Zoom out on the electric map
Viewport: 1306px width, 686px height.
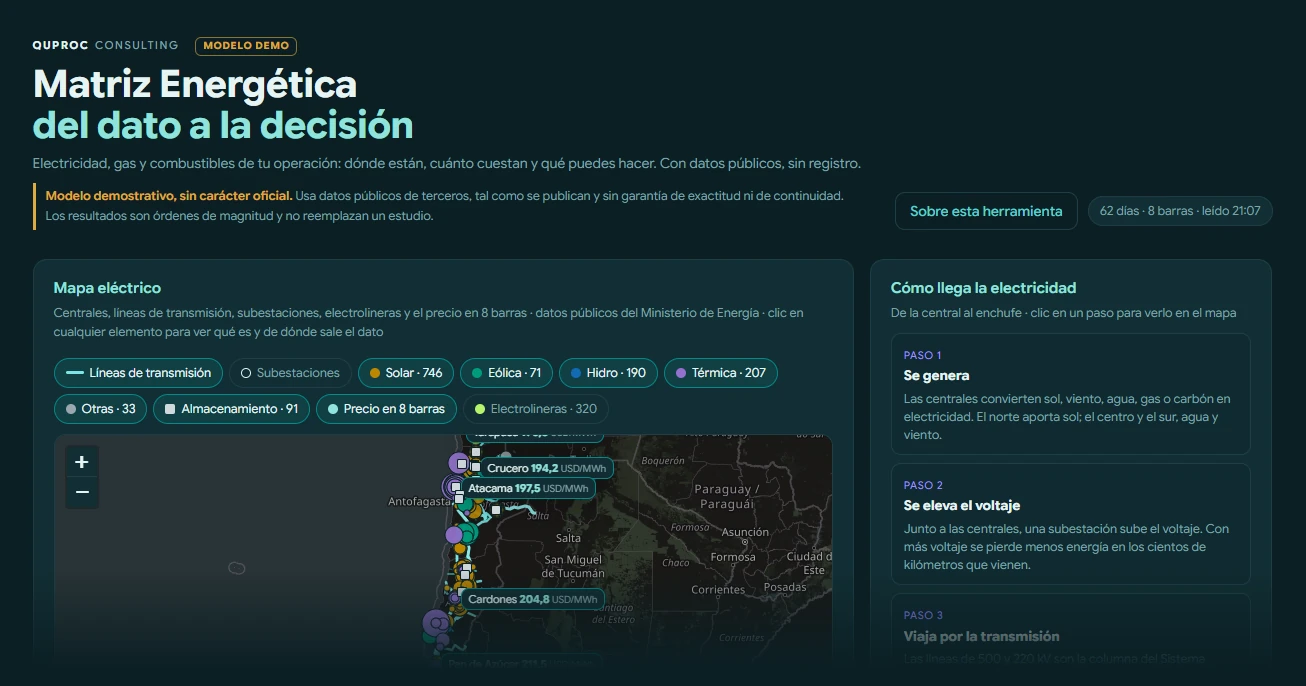tap(82, 493)
